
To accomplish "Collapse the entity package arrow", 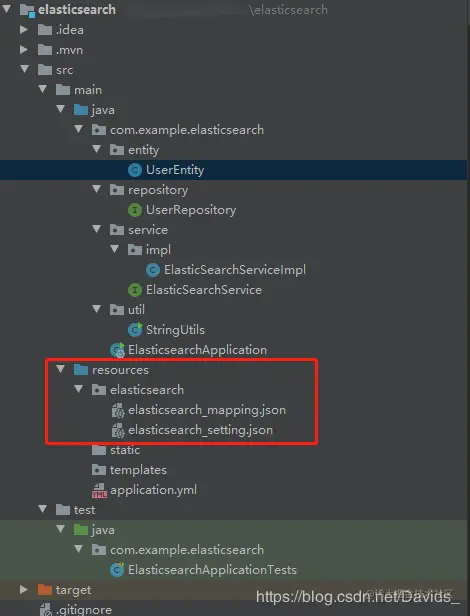I will click(x=97, y=148).
